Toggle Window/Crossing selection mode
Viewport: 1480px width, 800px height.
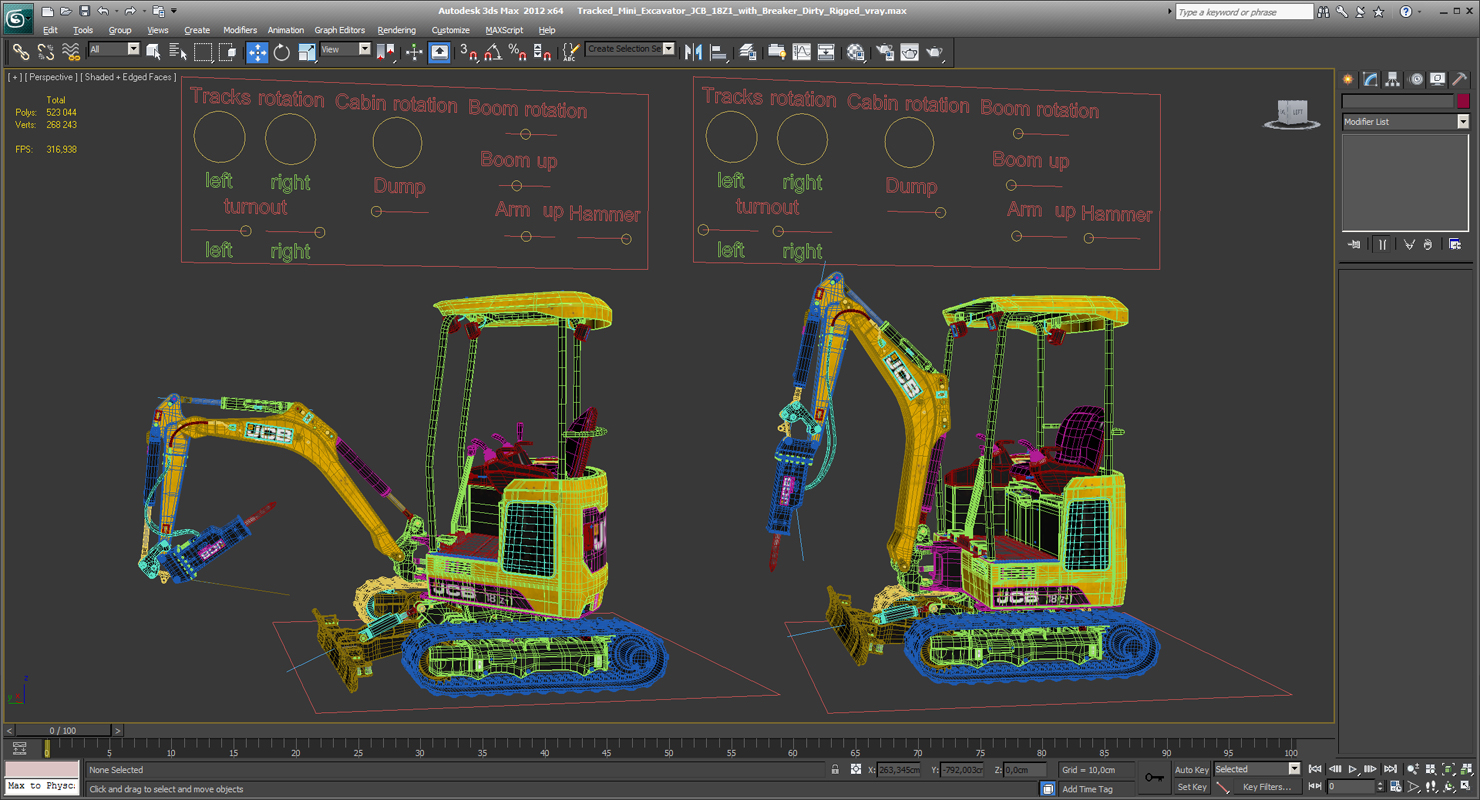click(x=228, y=52)
